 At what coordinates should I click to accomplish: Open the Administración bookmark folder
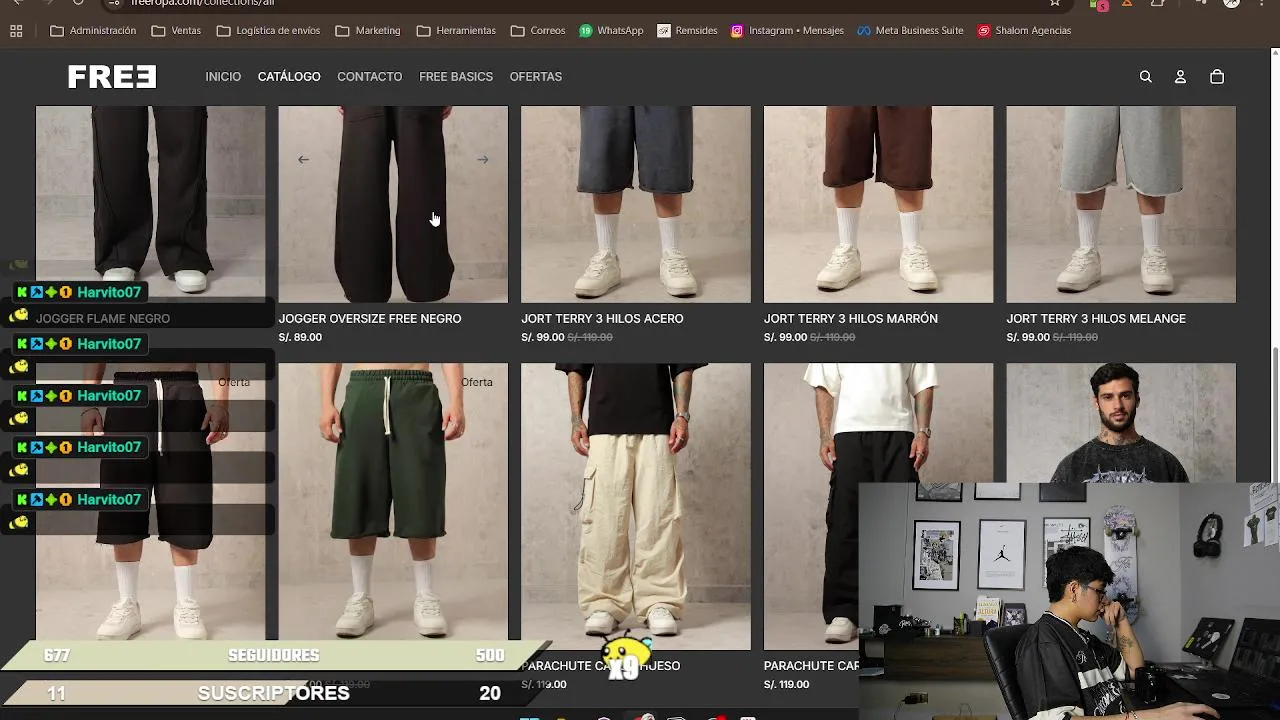coord(93,31)
